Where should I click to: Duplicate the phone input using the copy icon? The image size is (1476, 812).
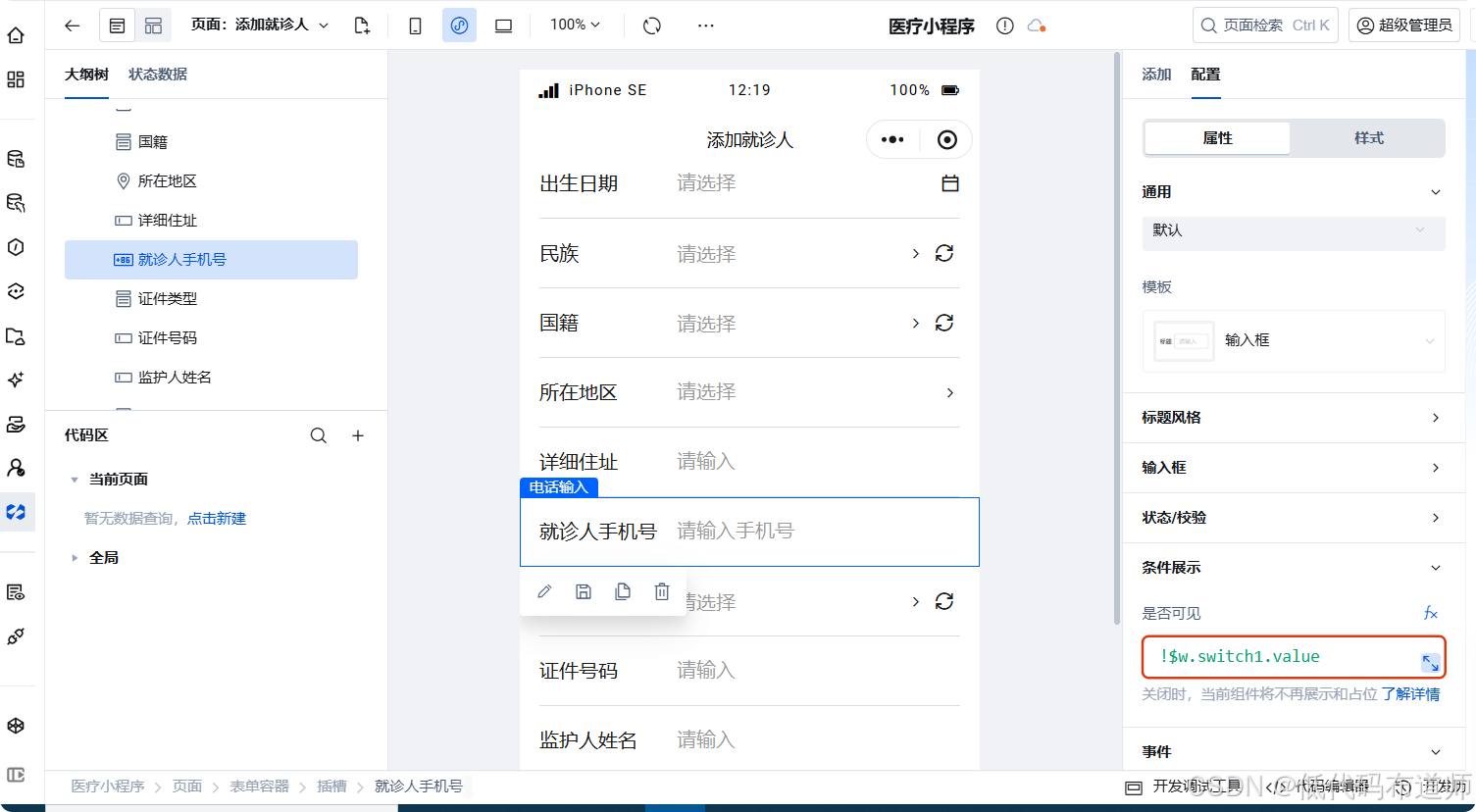click(x=623, y=591)
